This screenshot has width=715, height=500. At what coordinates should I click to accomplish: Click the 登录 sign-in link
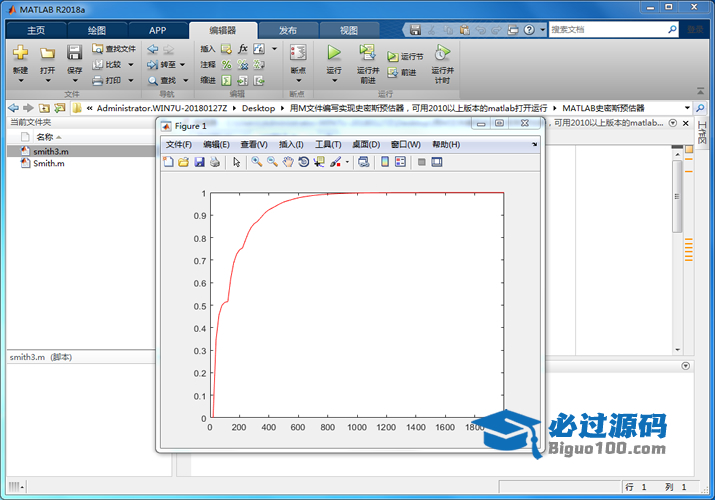coord(694,30)
